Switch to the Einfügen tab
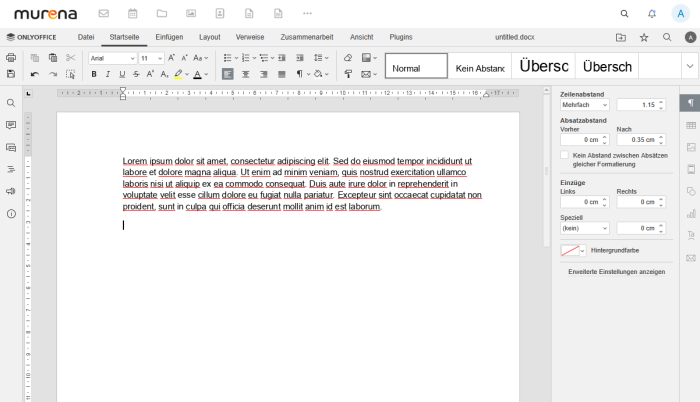Screen dimensions: 700x402 click(x=169, y=37)
